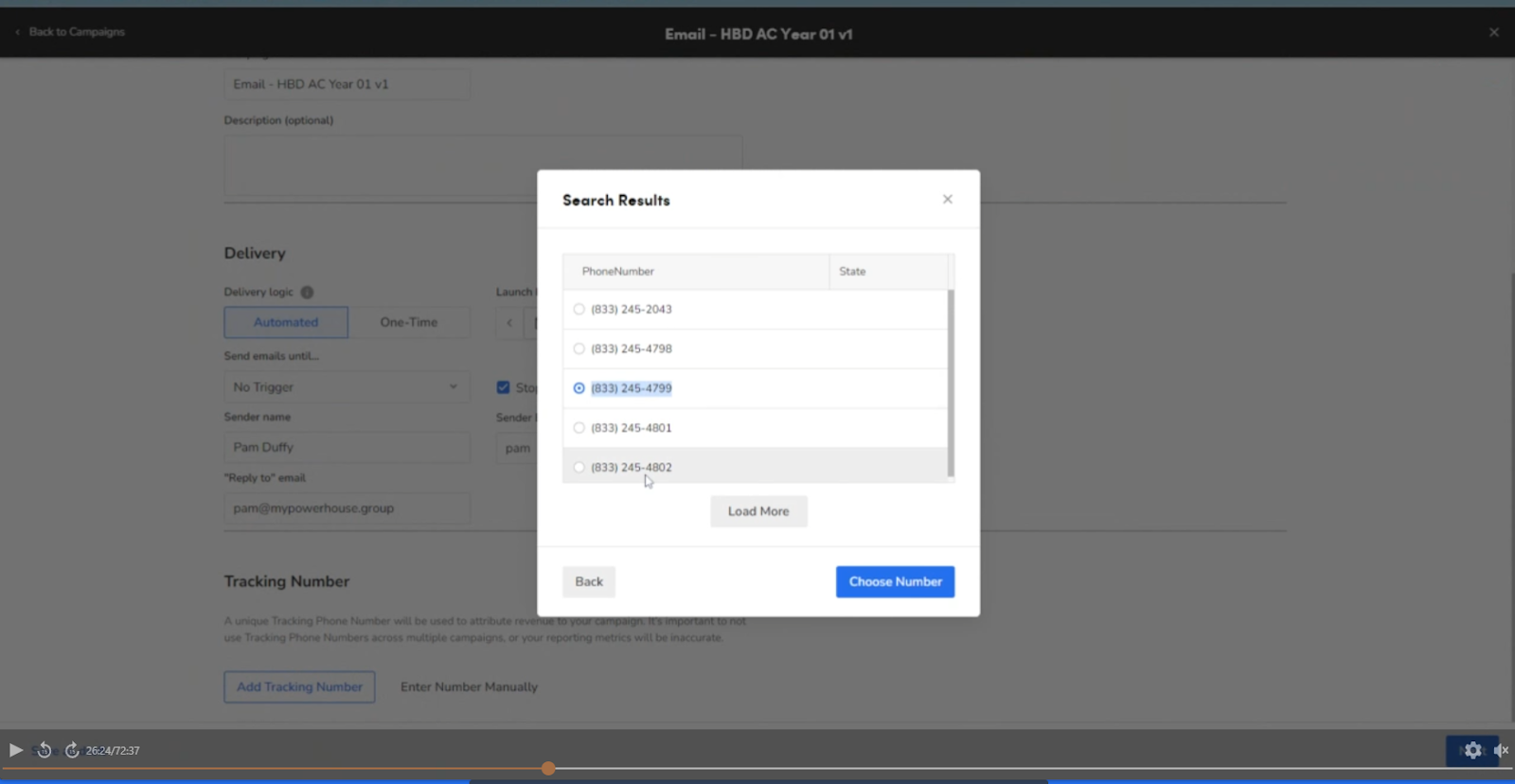The image size is (1515, 784).
Task: Click the skip-forward icon
Action: (72, 750)
